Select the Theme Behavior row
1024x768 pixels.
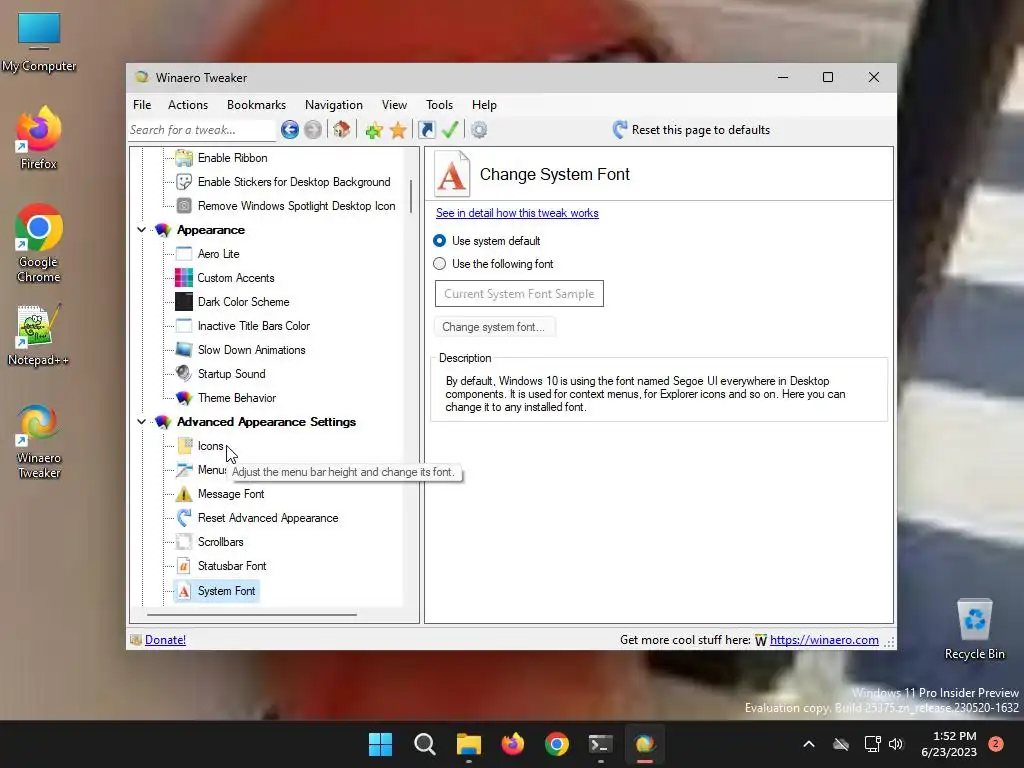pos(236,398)
